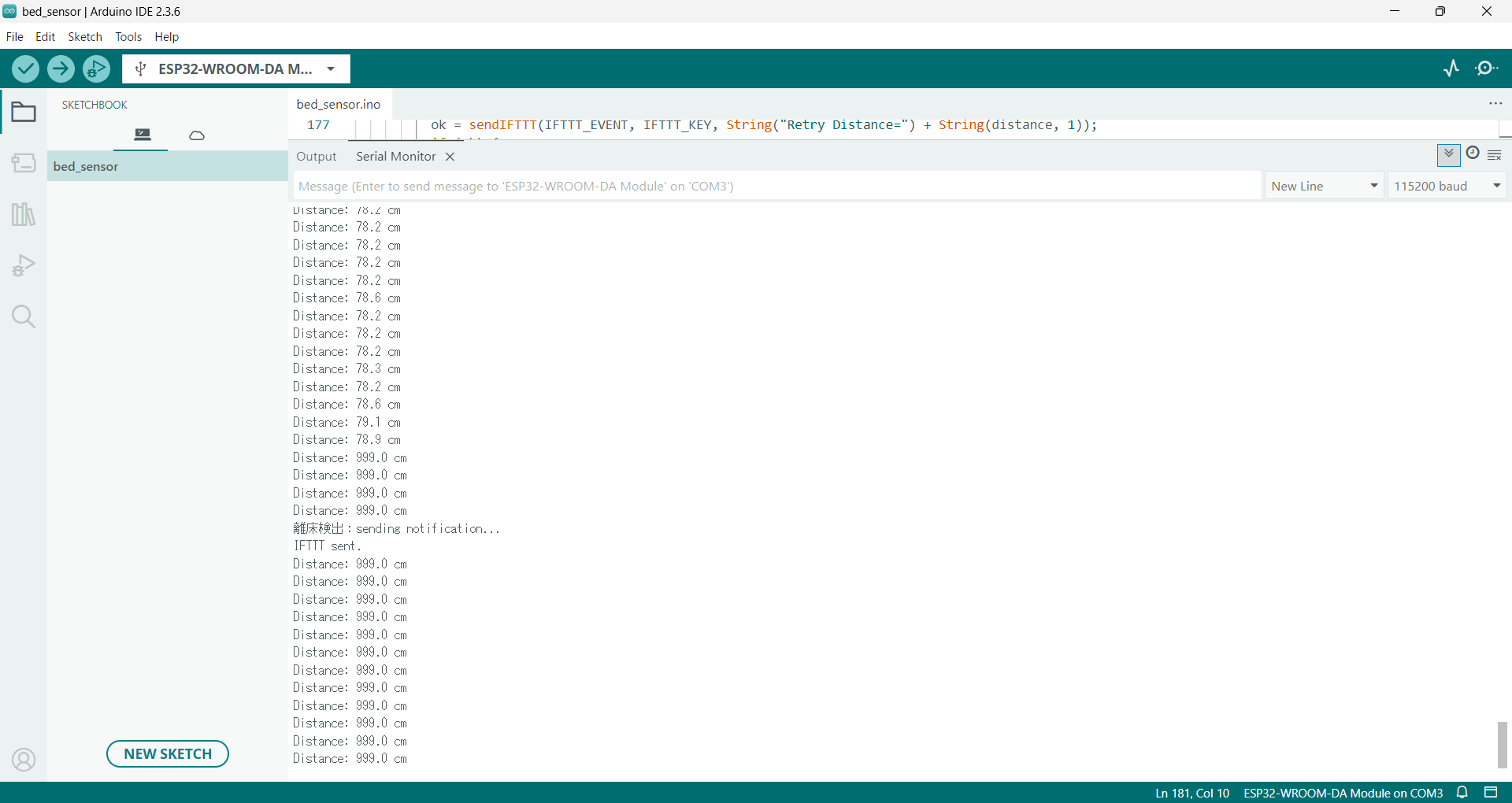Viewport: 1512px width, 803px height.
Task: Click the 'Distance: 79.1 cm' log line
Action: 347,423
